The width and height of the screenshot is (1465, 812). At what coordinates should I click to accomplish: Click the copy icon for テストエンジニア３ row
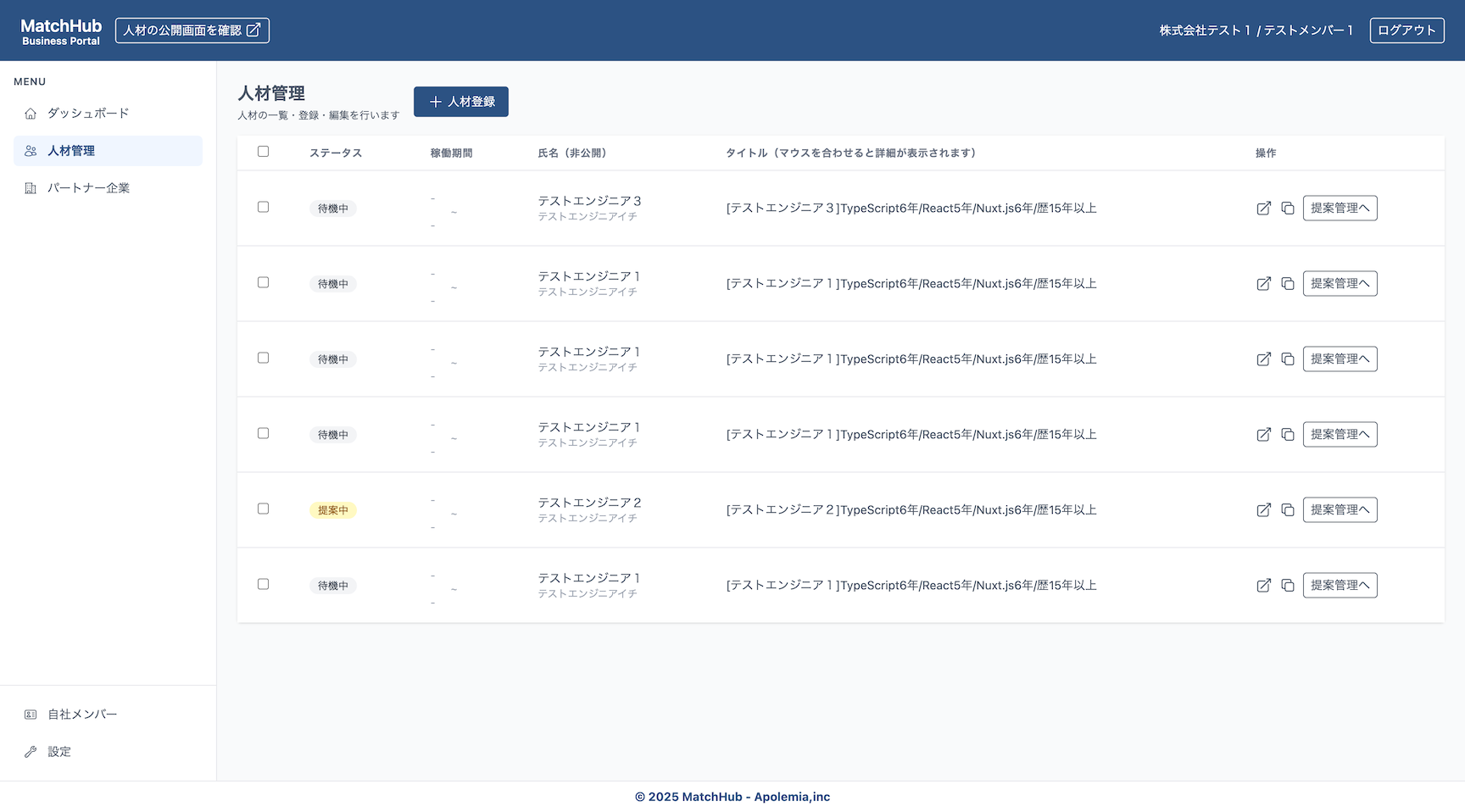[1287, 209]
